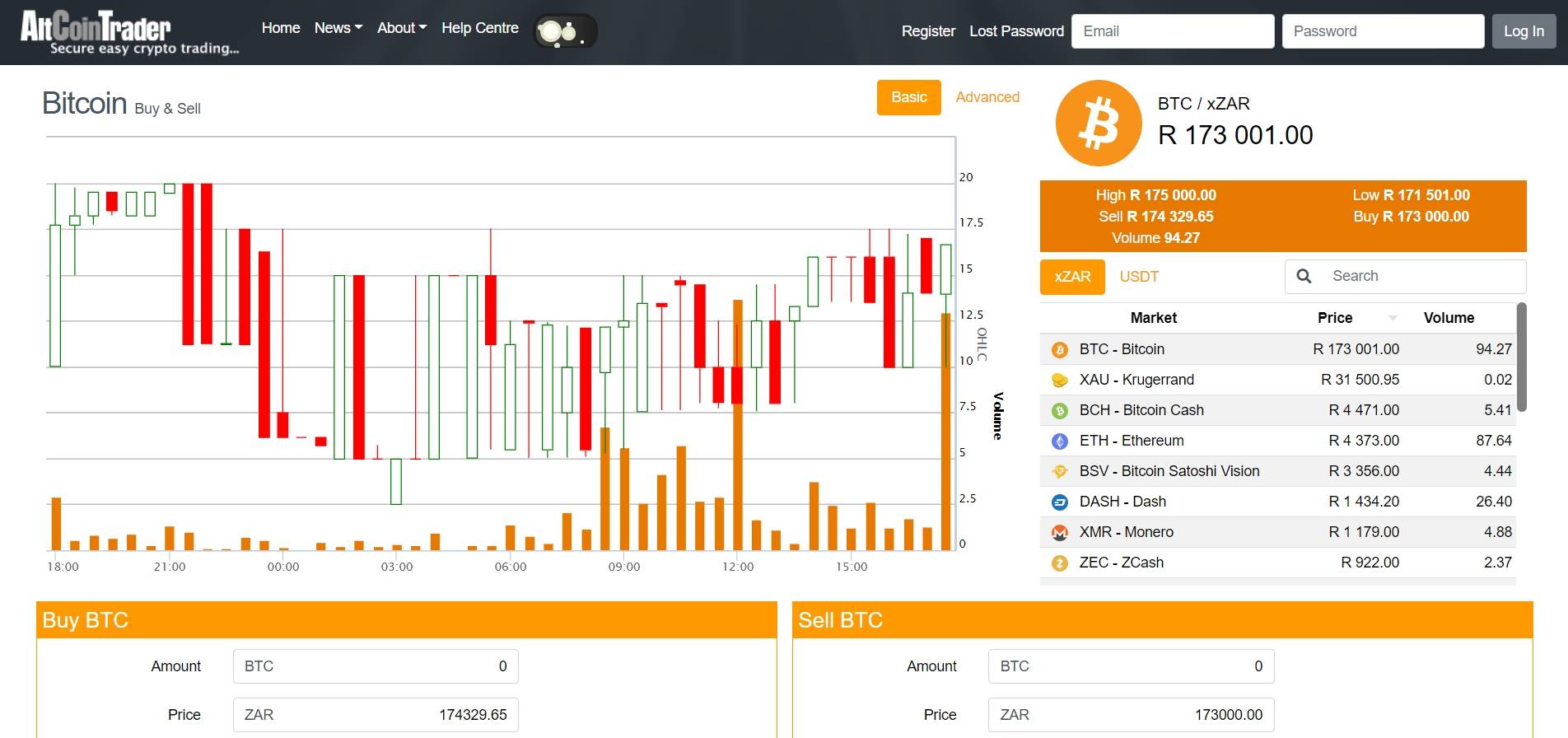
Task: Click the Sell BTC panel header
Action: coord(1162,620)
